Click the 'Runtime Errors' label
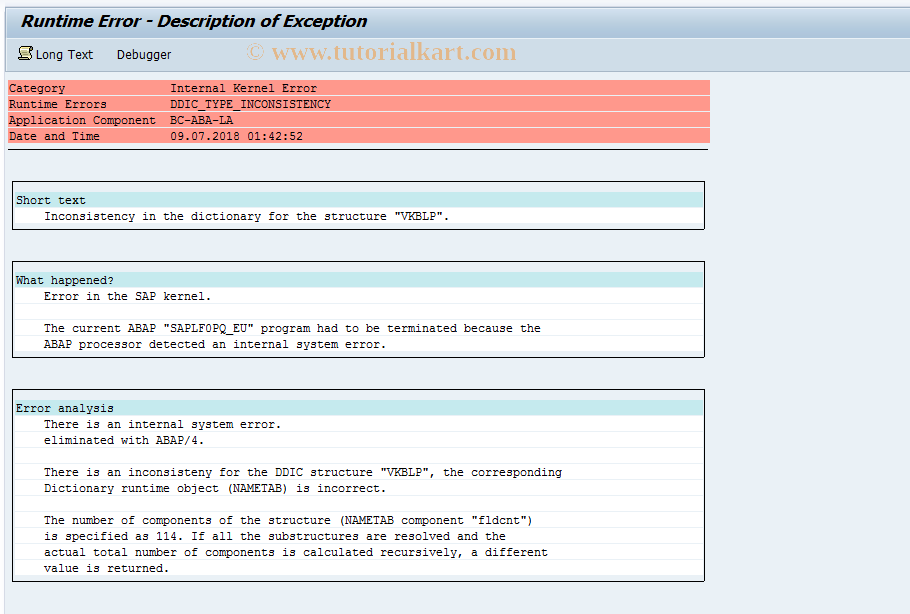The image size is (910, 614). (57, 104)
